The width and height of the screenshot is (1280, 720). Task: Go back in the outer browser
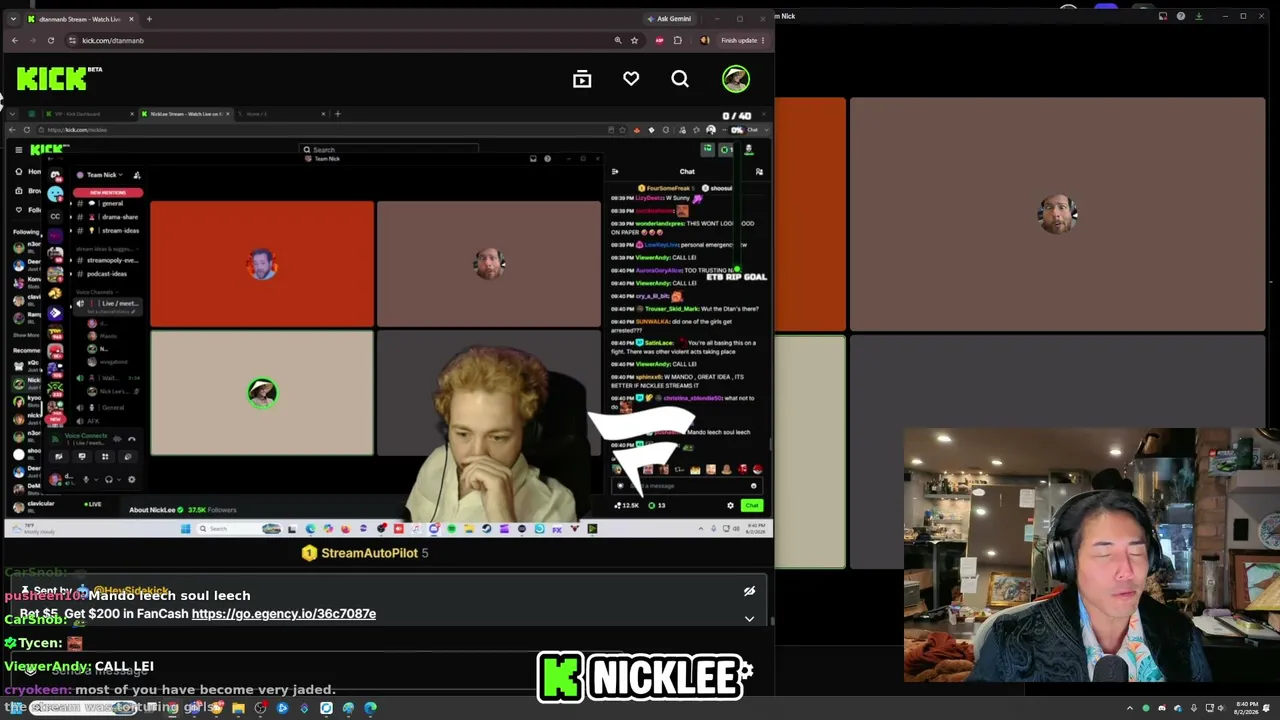tap(14, 40)
